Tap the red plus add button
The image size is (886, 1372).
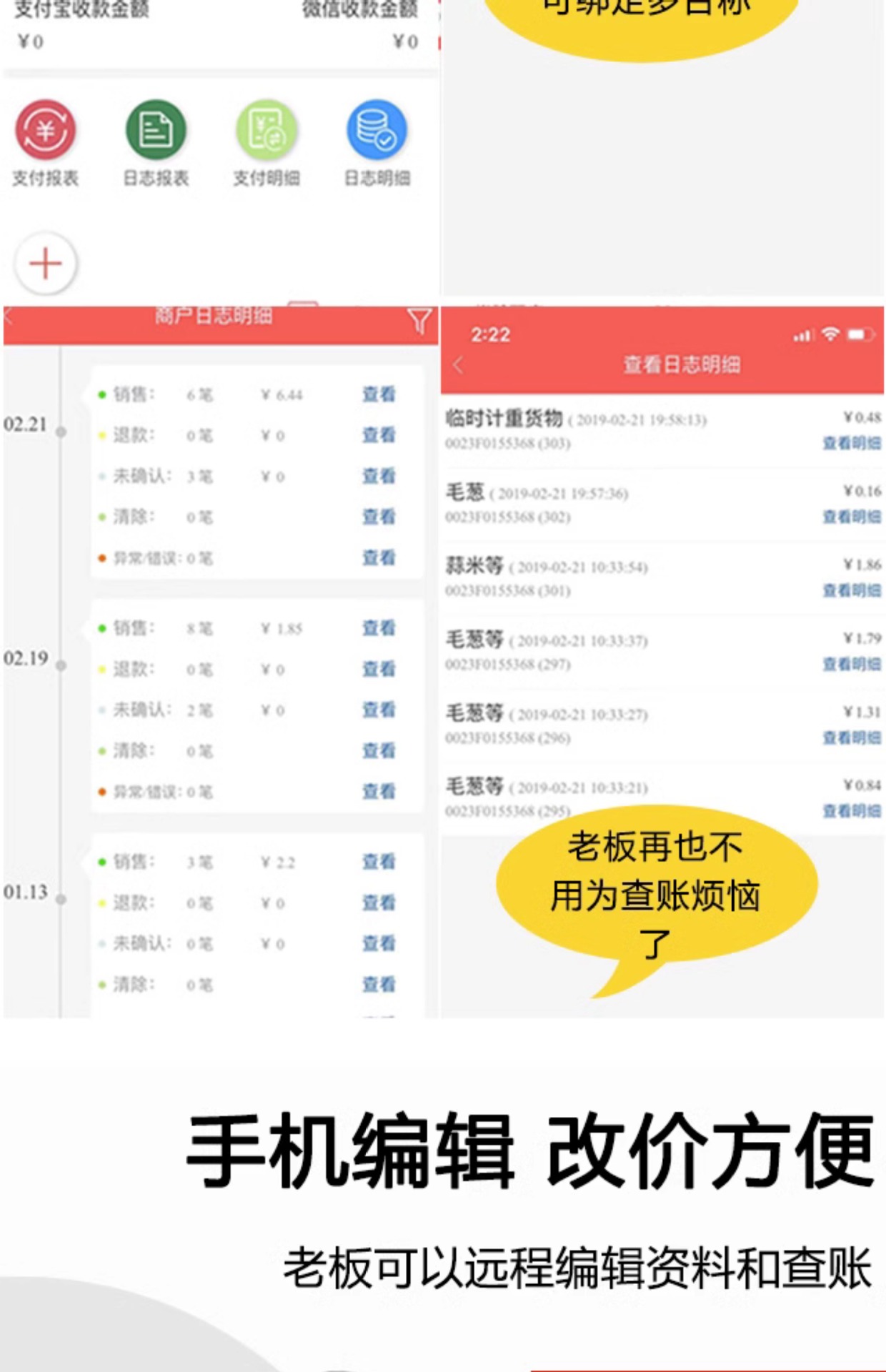(x=46, y=263)
